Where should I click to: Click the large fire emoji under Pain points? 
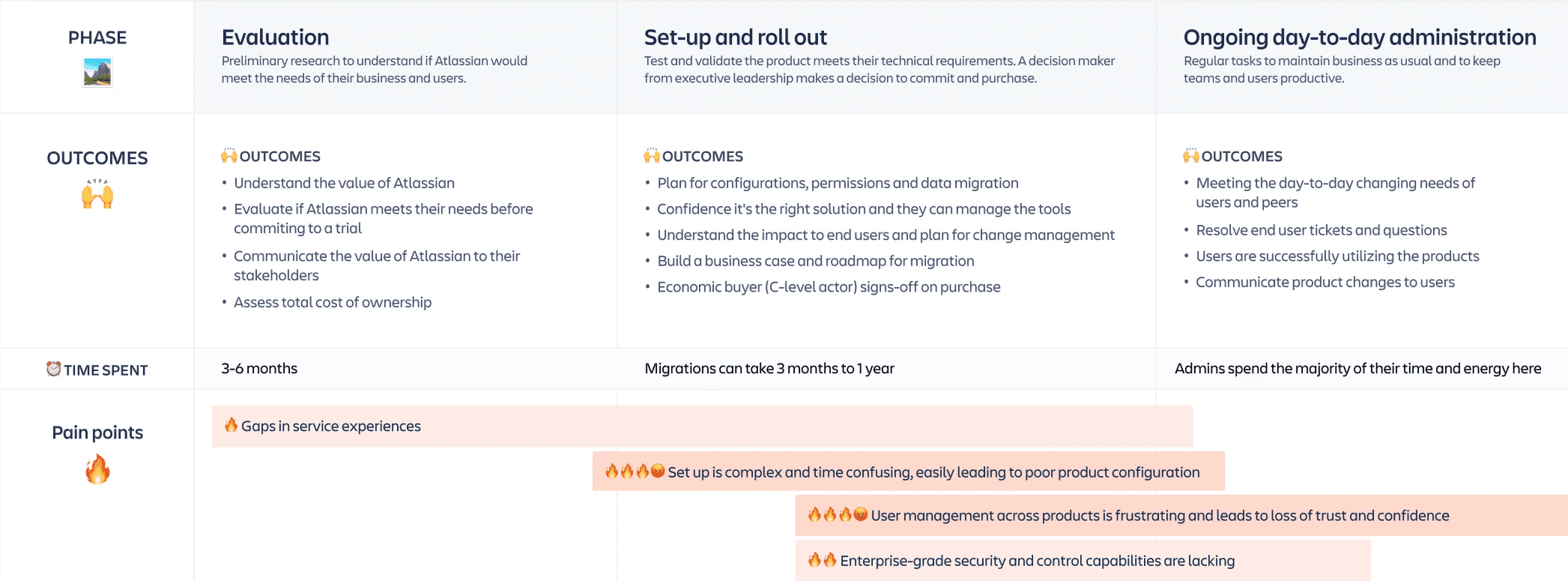coord(97,469)
